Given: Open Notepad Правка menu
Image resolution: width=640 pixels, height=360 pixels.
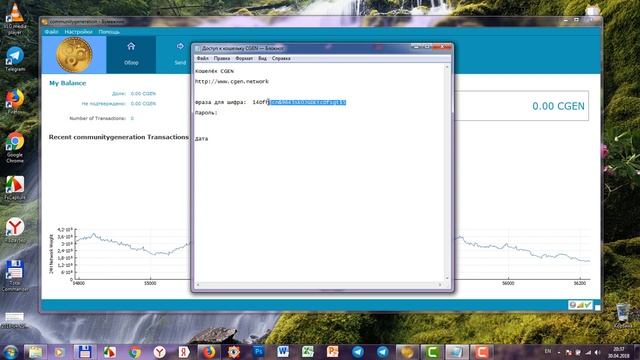Looking at the screenshot, I should tap(222, 58).
